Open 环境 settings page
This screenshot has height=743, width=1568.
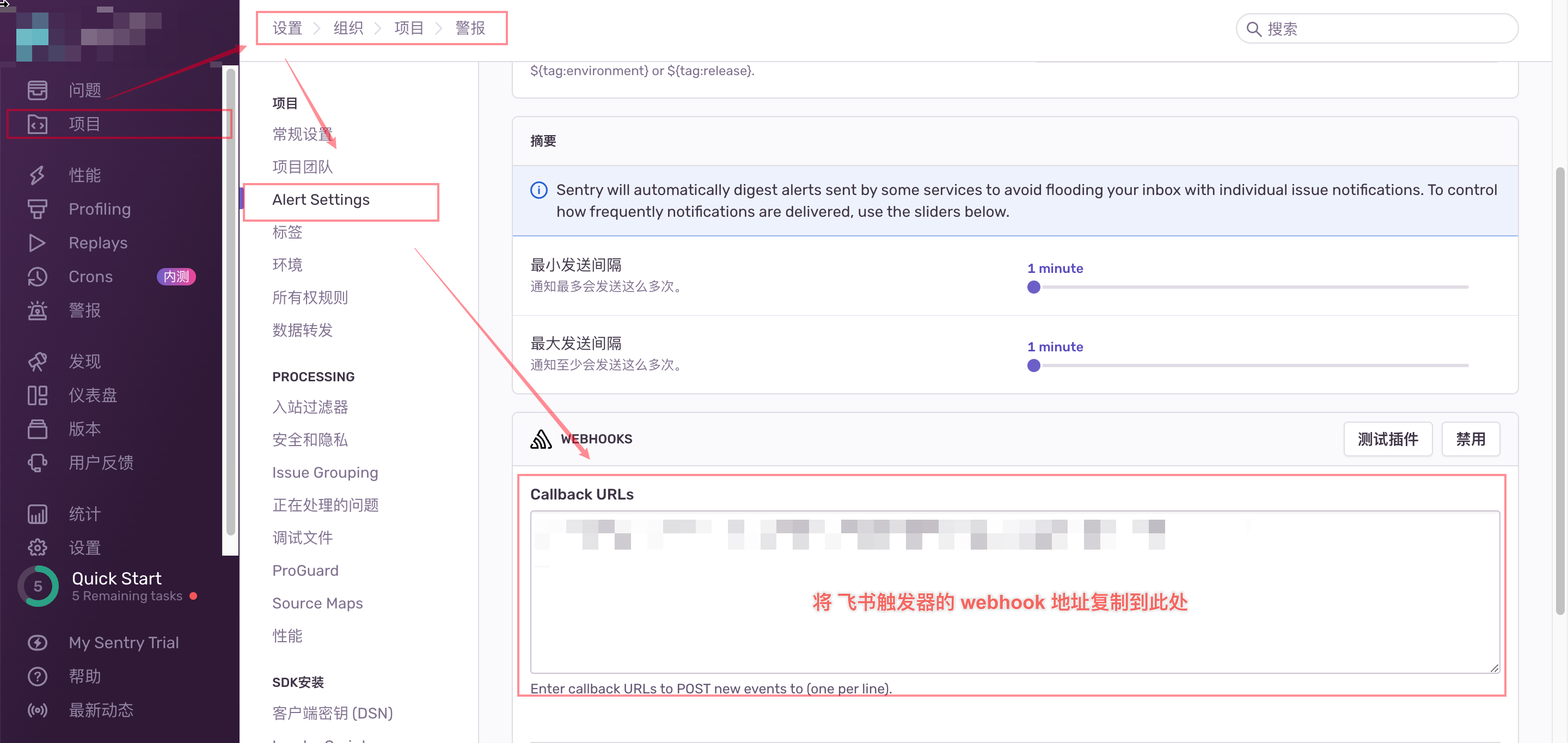pos(287,265)
